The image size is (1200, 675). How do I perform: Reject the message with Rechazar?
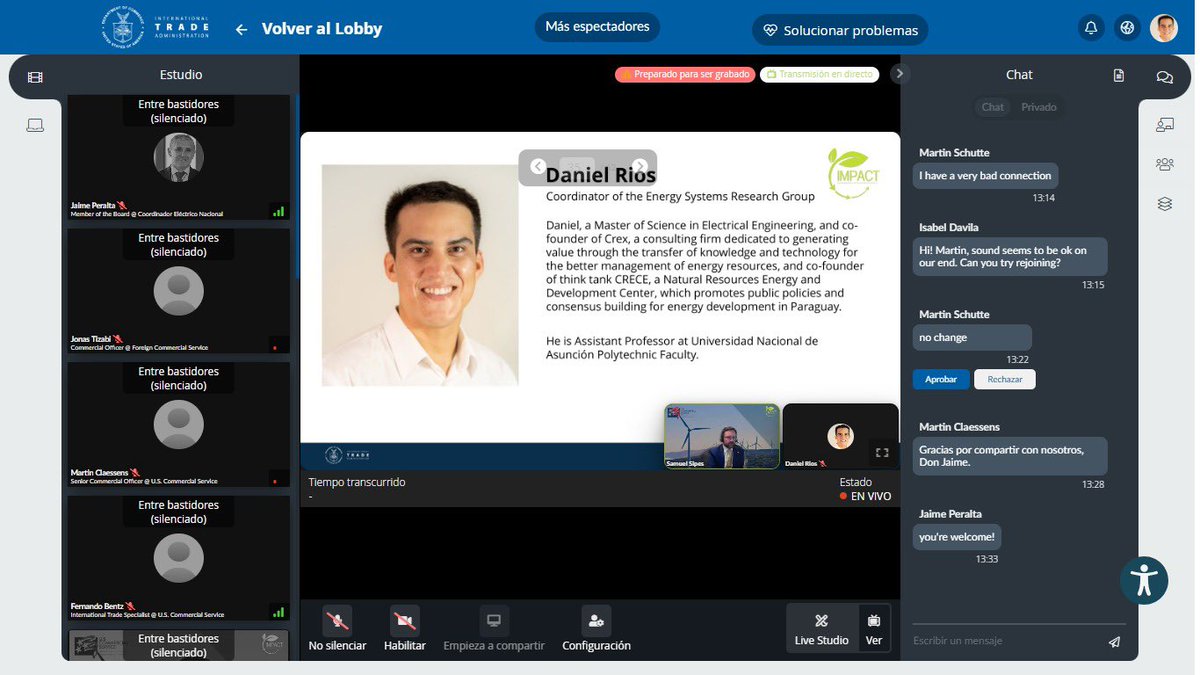(1005, 379)
